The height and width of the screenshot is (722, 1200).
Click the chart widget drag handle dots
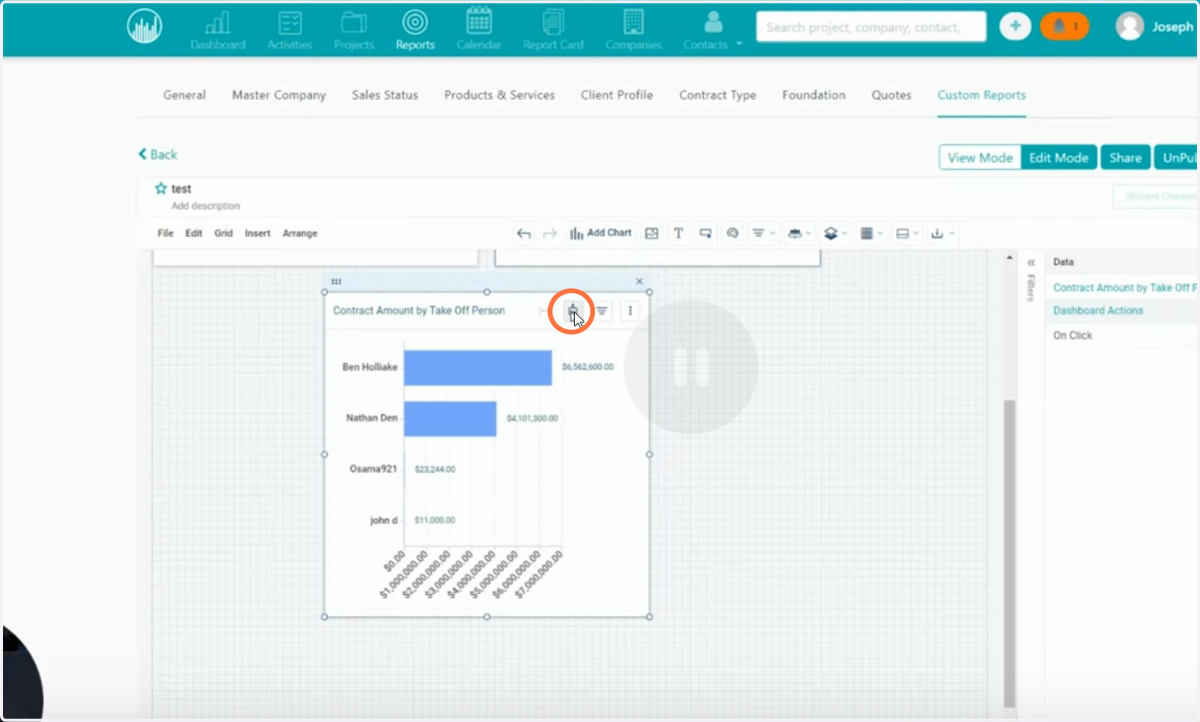click(x=336, y=282)
